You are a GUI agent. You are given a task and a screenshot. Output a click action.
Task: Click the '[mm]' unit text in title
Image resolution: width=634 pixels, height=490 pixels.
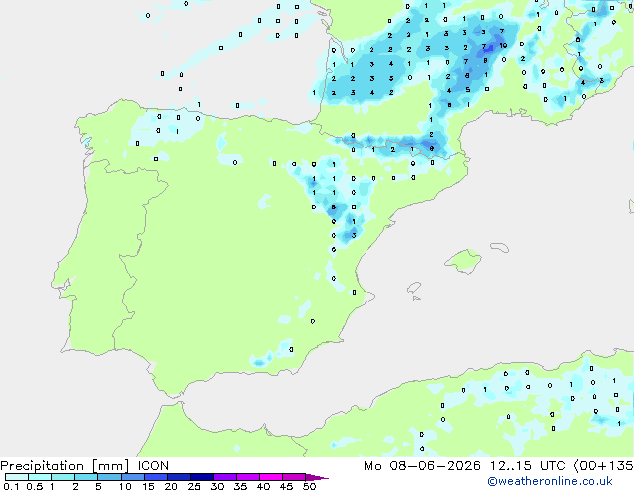(110, 466)
